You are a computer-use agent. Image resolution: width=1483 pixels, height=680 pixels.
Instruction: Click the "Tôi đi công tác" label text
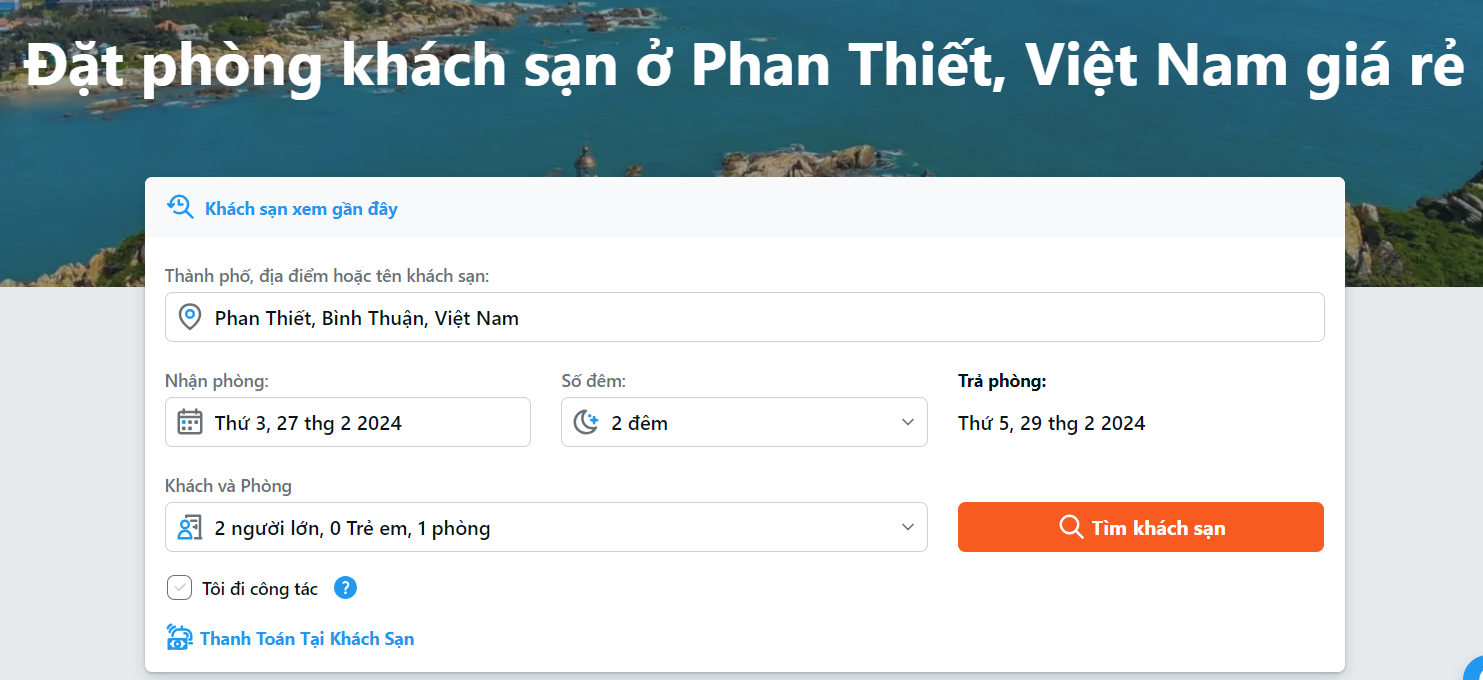tap(260, 589)
